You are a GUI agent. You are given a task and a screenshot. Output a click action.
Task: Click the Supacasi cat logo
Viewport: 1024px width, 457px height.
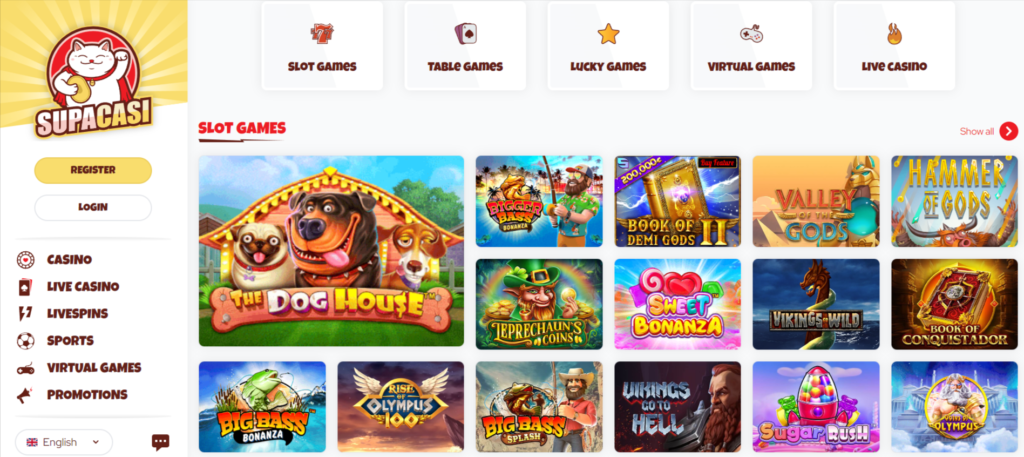click(x=93, y=82)
